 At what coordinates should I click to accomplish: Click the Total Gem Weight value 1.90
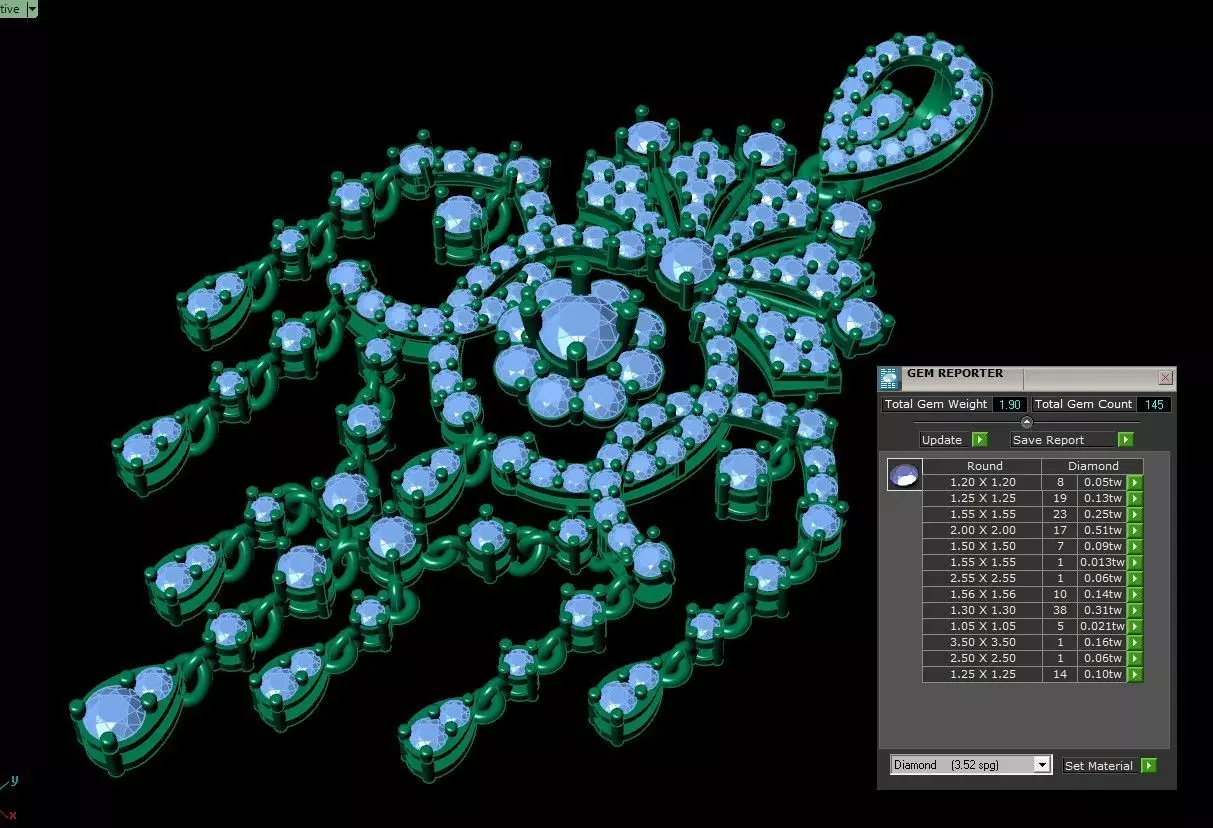[1010, 404]
